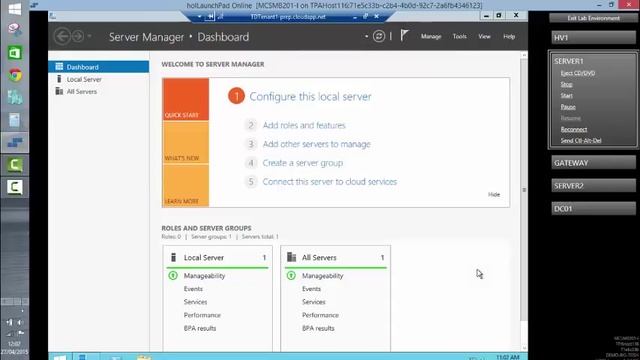Click Add other servers to manage
Image resolution: width=640 pixels, height=360 pixels.
(x=316, y=144)
